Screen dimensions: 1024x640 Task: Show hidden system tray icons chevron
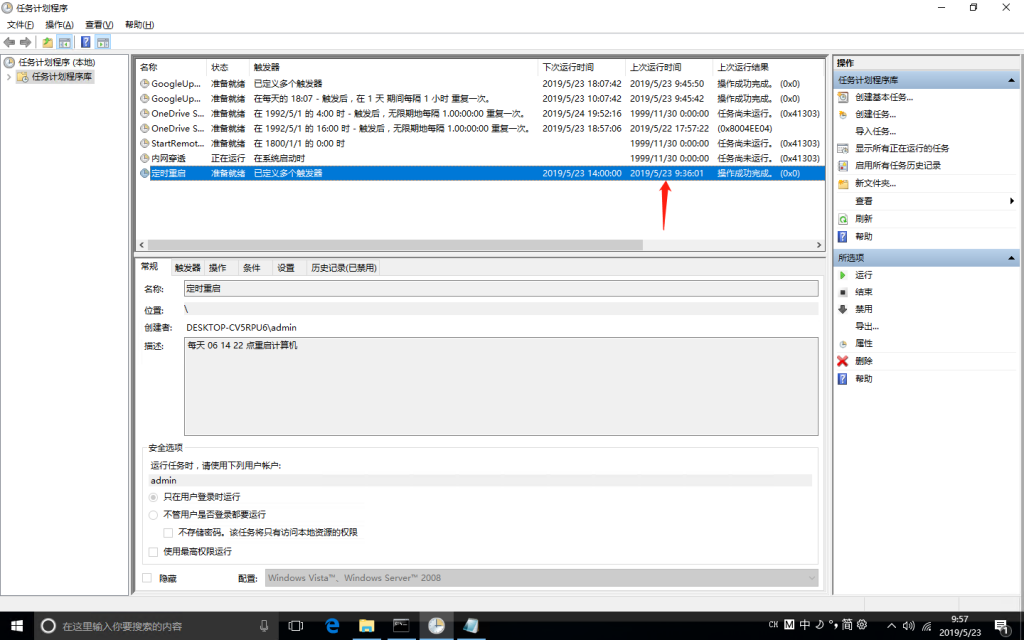pos(891,626)
